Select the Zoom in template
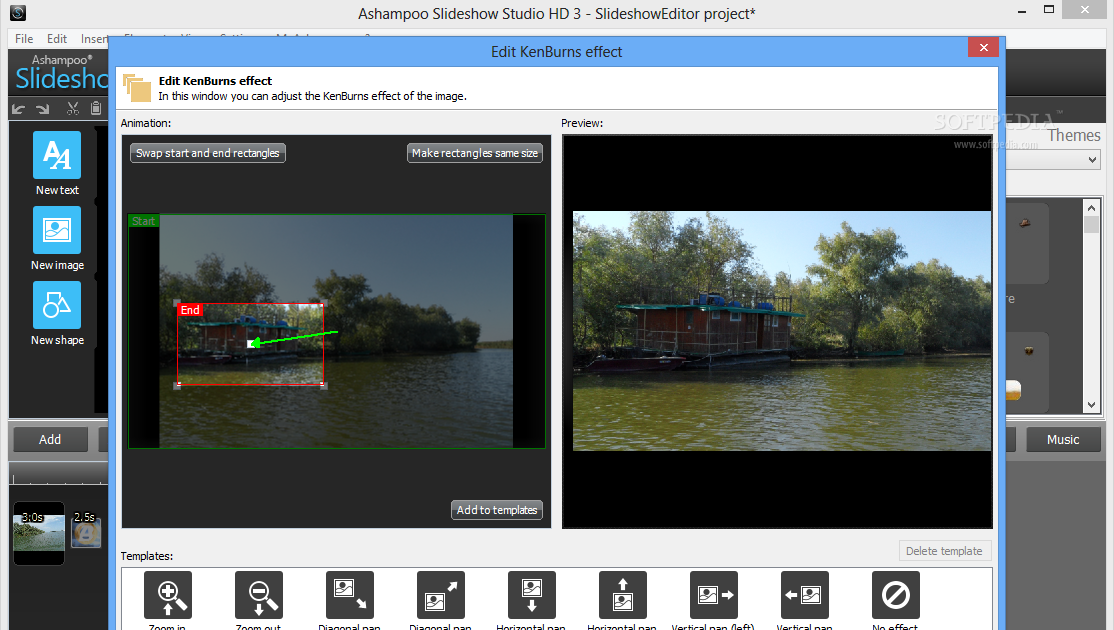 (168, 595)
